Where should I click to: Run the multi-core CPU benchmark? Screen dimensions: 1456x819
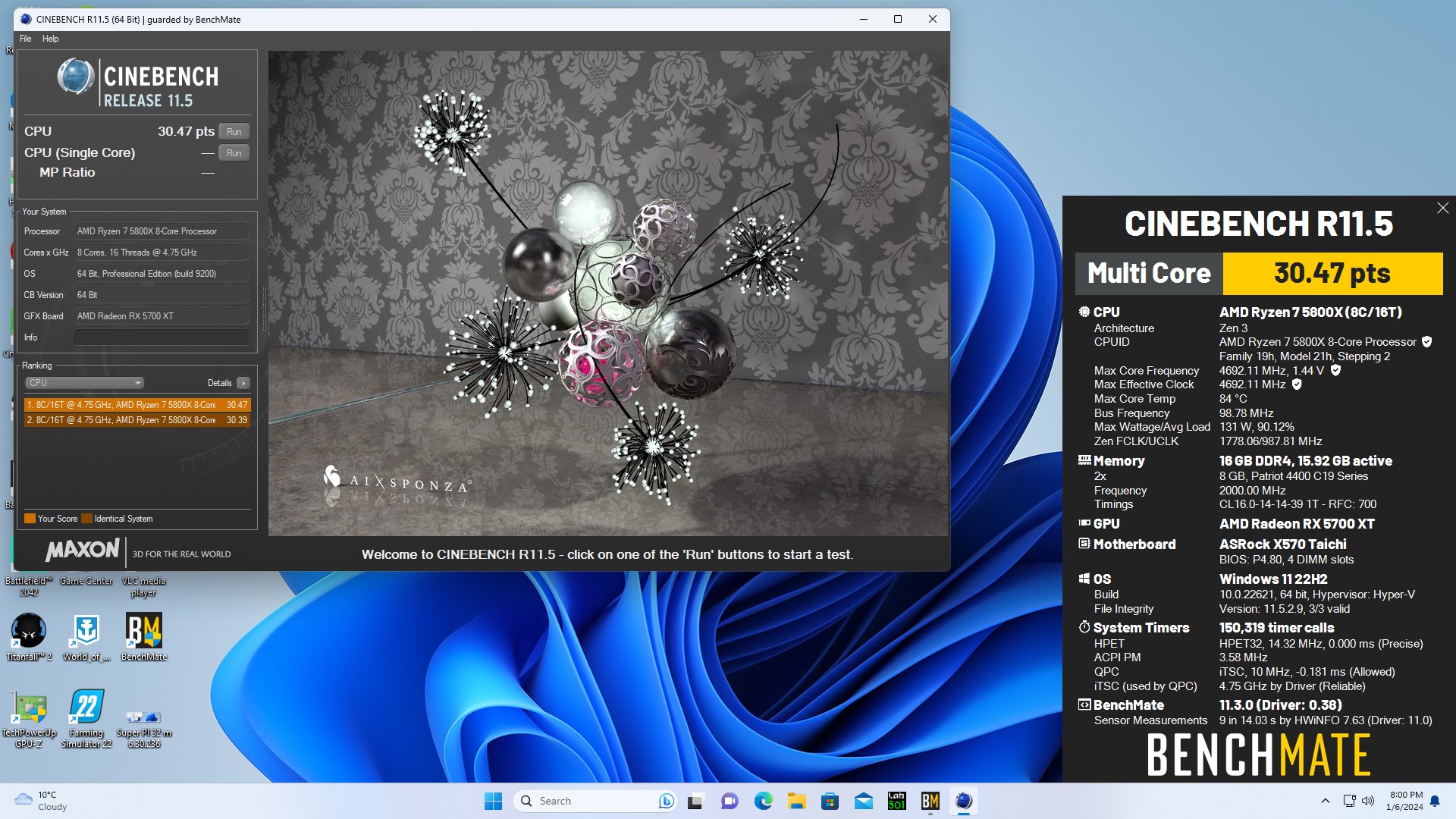click(x=234, y=131)
